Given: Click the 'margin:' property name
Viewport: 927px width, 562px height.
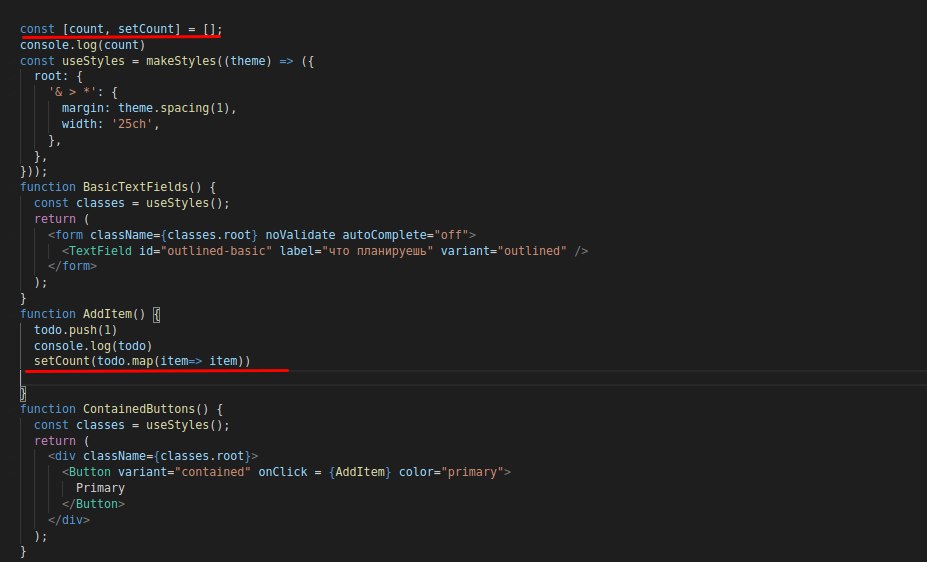Looking at the screenshot, I should pyautogui.click(x=86, y=108).
